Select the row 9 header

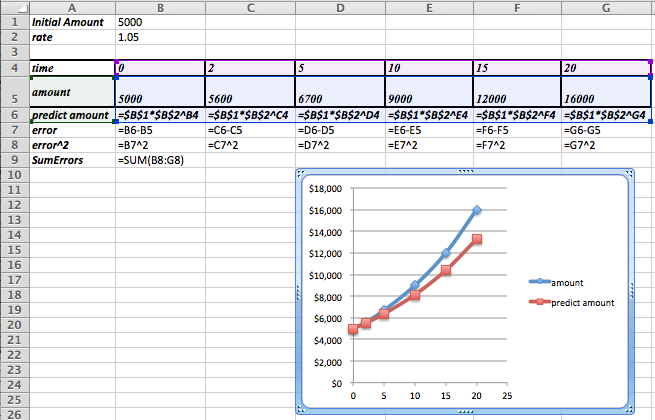pos(13,160)
